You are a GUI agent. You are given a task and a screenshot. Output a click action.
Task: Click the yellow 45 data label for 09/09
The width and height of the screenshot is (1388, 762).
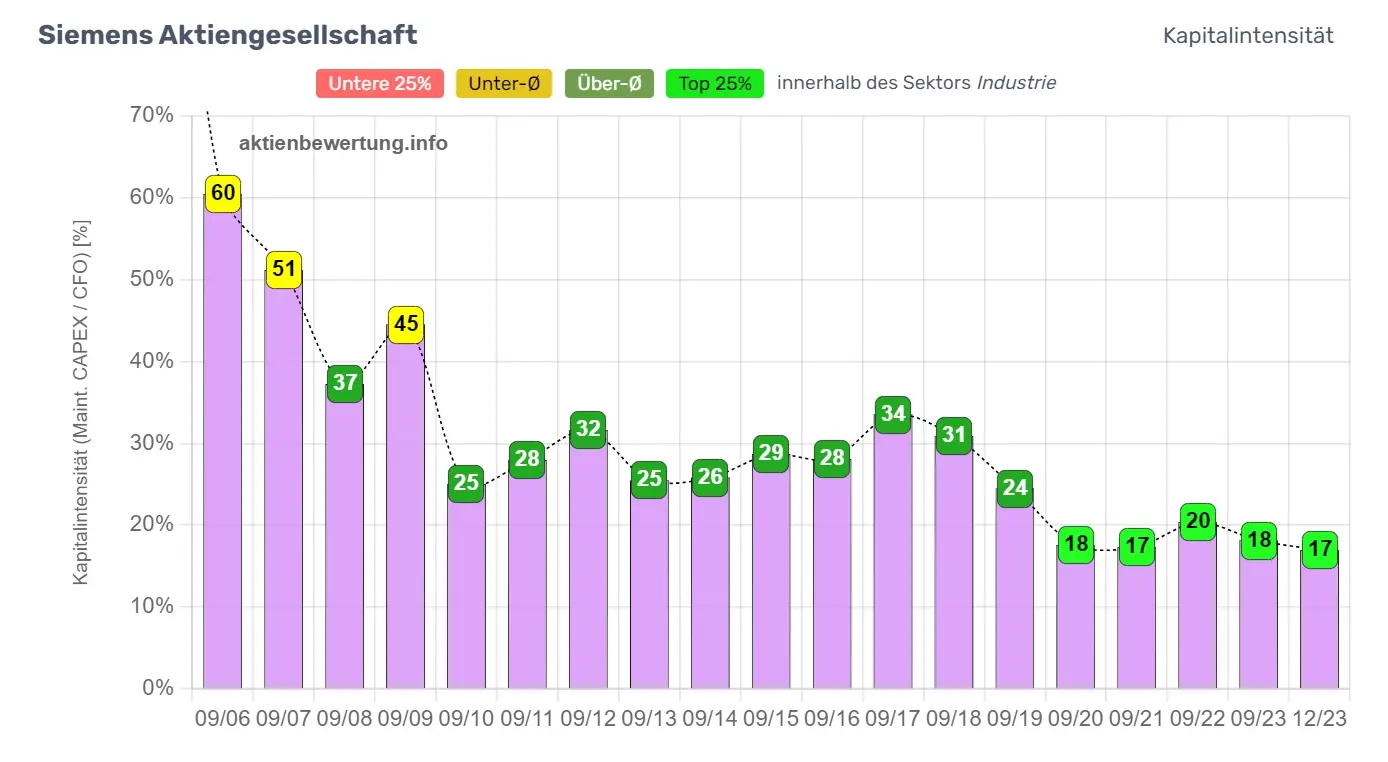pos(406,324)
